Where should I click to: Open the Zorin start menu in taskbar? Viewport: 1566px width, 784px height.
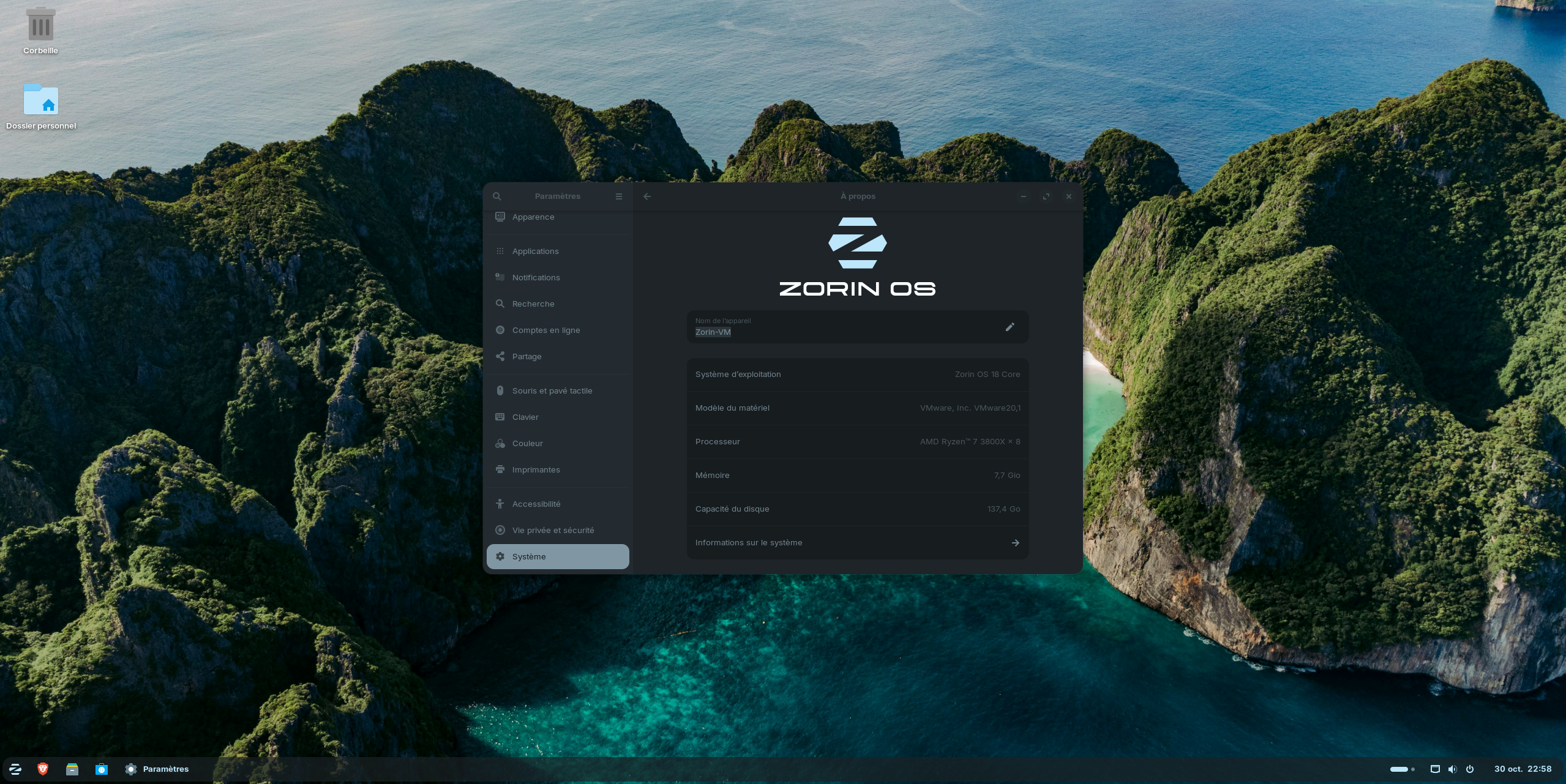(15, 769)
